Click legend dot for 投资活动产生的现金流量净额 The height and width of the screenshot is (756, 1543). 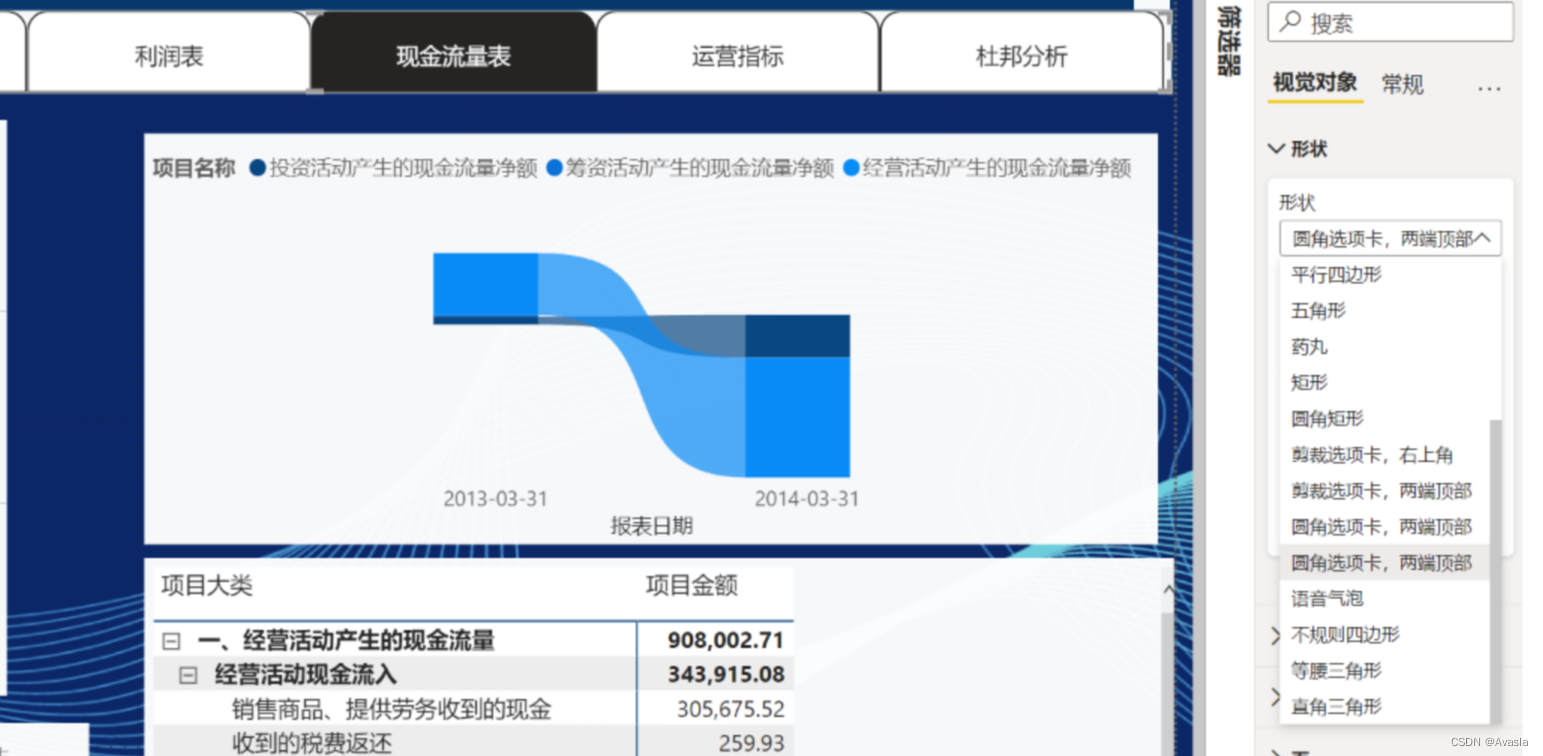[x=258, y=168]
